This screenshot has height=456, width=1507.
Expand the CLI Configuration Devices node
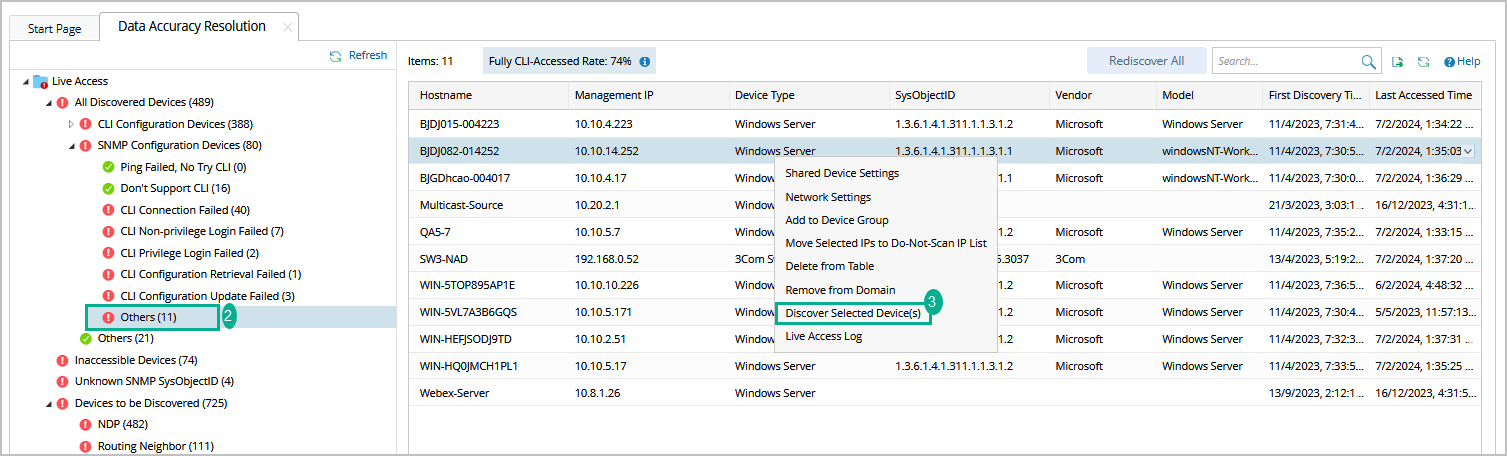[71, 124]
